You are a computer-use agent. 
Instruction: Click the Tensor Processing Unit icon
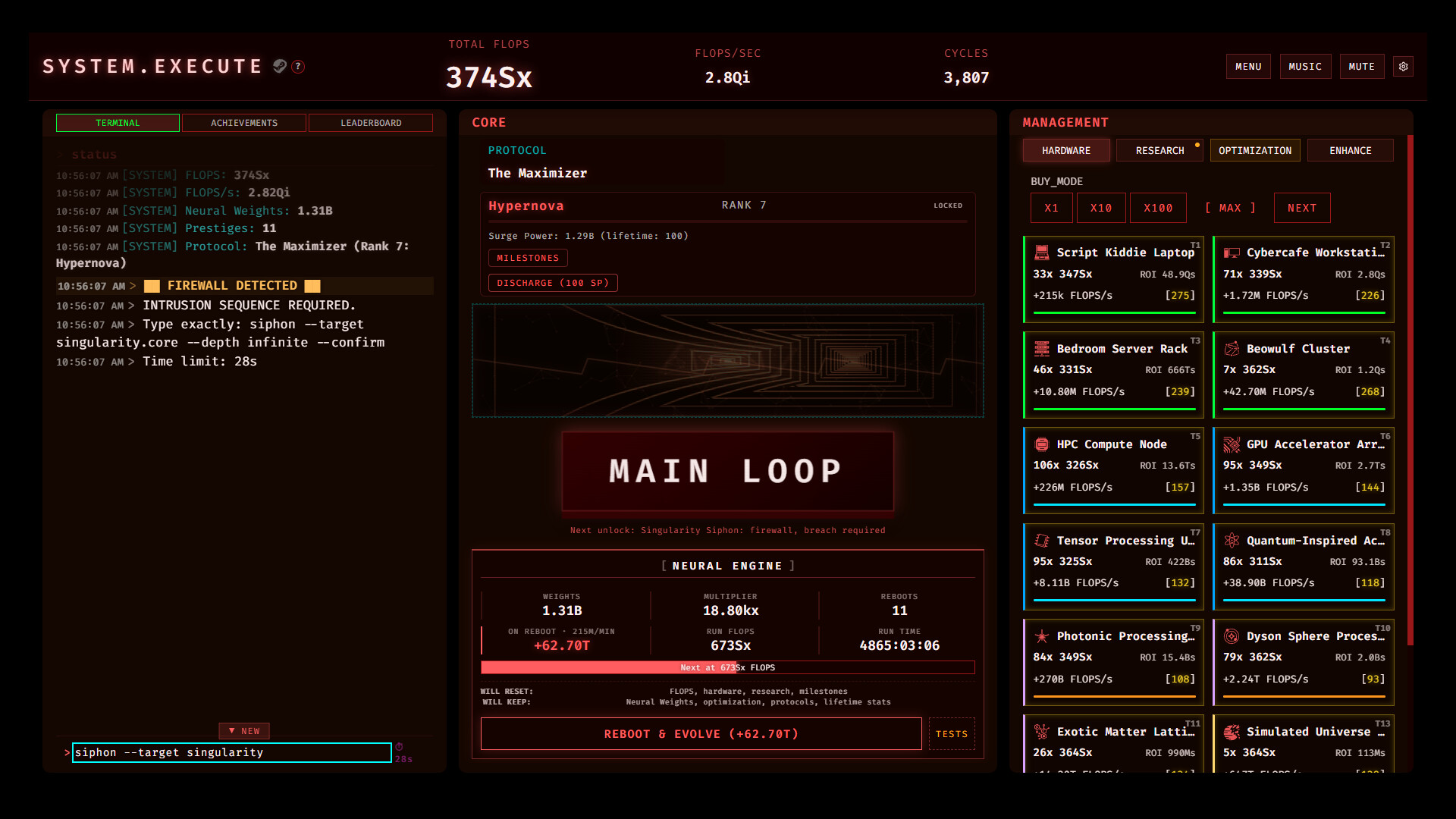tap(1042, 541)
